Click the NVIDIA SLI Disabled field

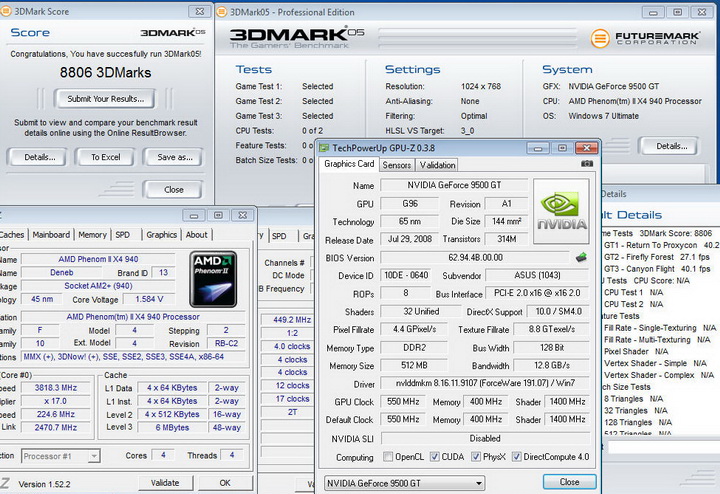(485, 438)
